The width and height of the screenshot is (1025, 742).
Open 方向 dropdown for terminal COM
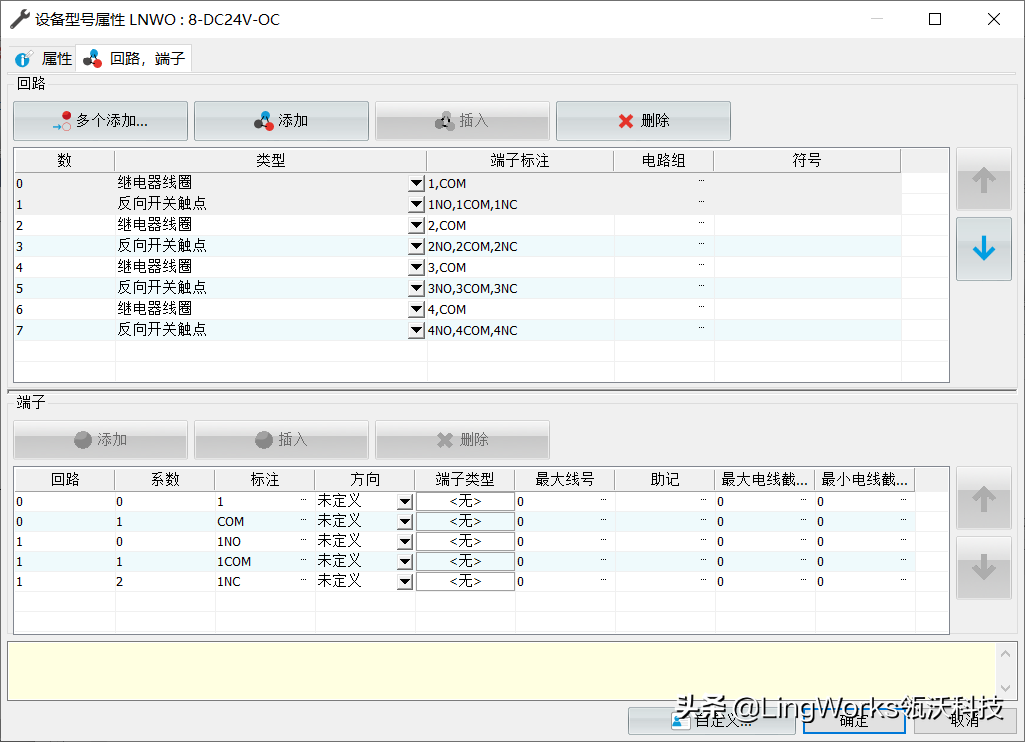click(405, 522)
